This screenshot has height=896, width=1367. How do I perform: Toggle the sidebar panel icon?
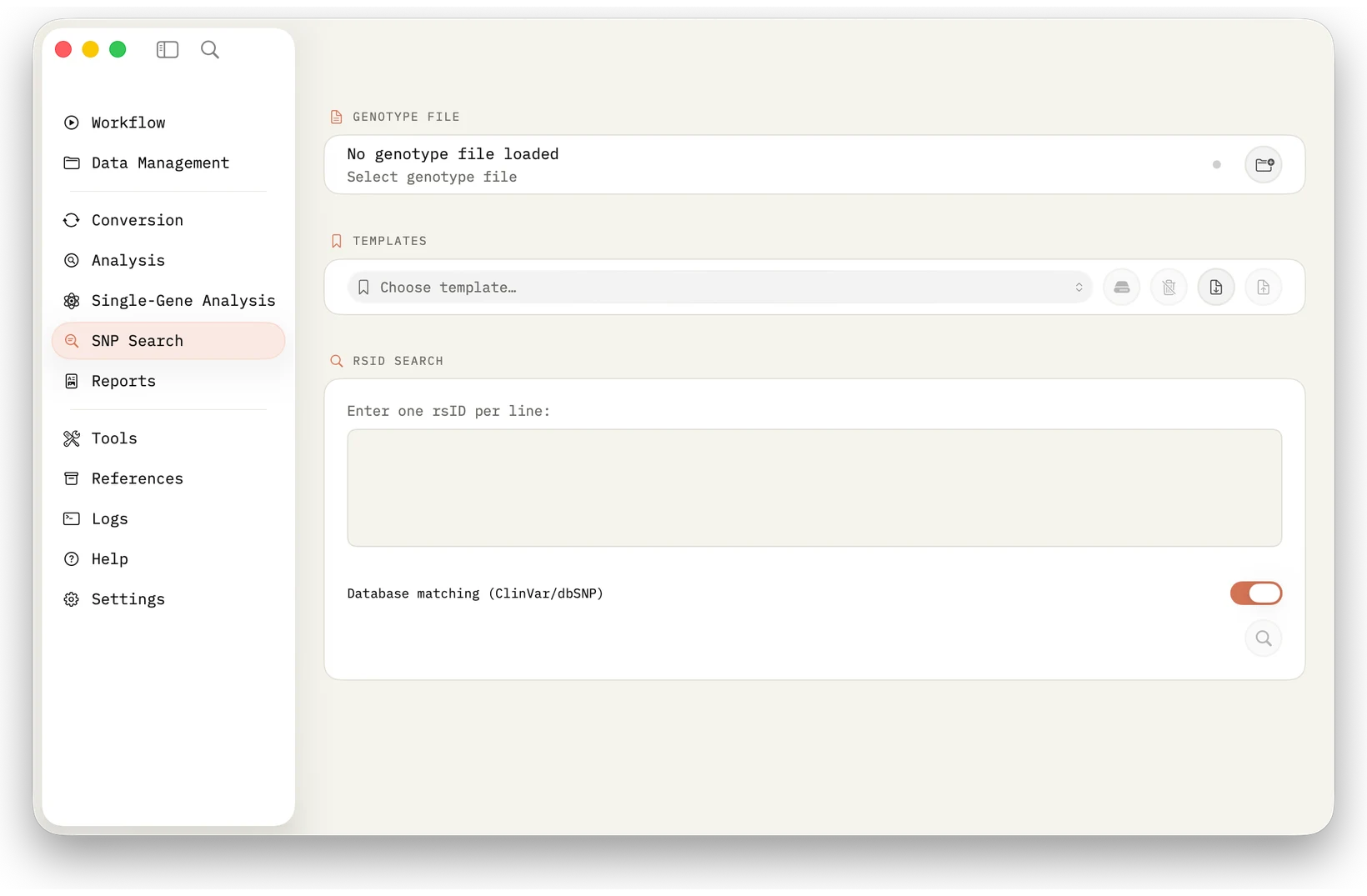coord(168,50)
